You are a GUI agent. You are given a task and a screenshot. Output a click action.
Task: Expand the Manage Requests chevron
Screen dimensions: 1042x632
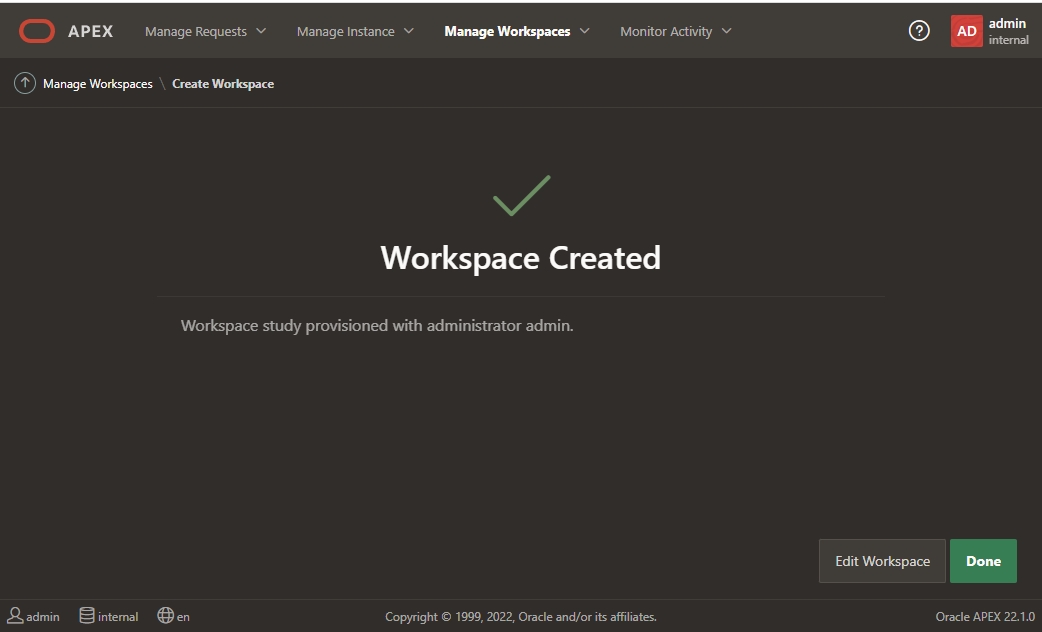(x=261, y=31)
